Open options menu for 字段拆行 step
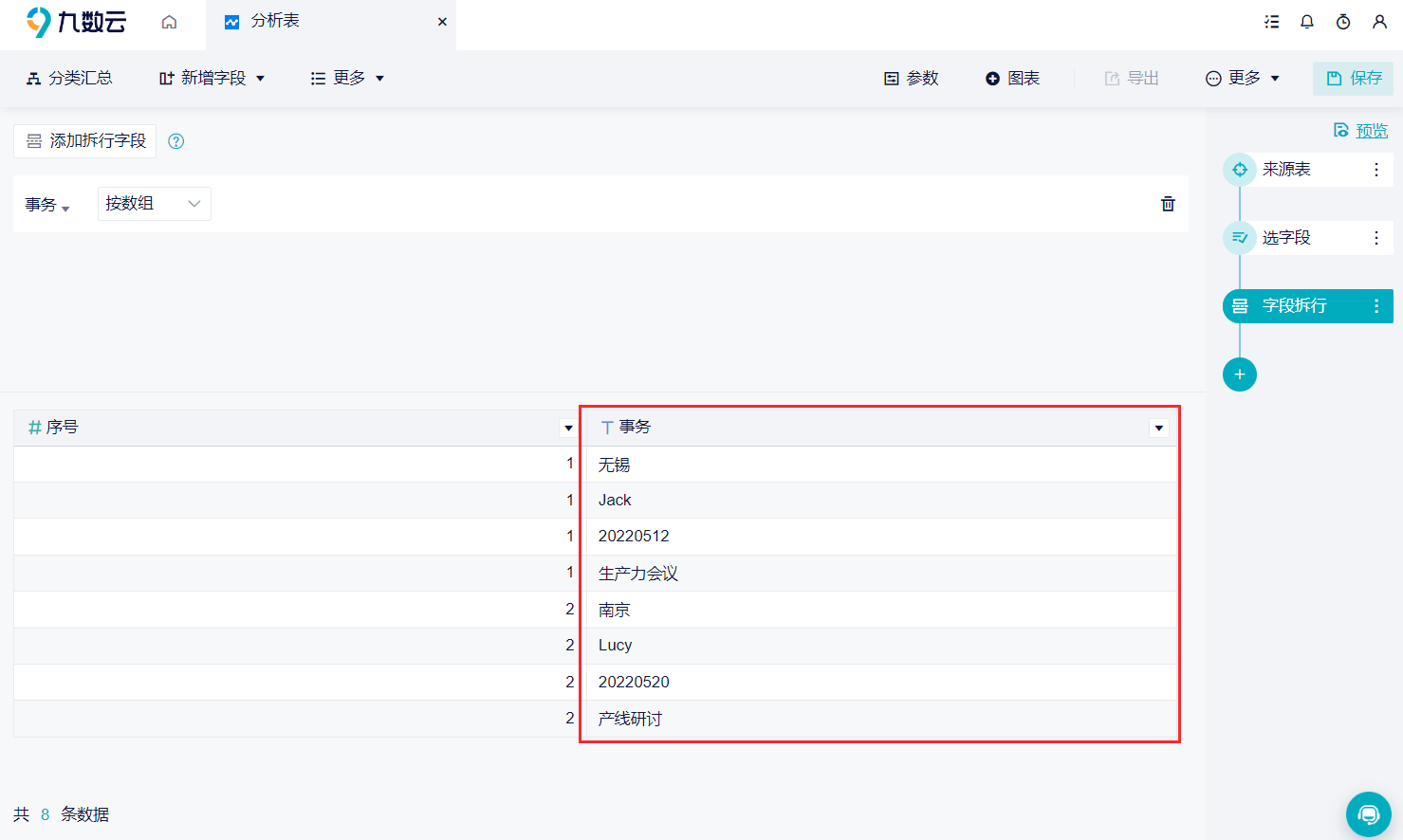Image resolution: width=1403 pixels, height=840 pixels. click(x=1376, y=306)
